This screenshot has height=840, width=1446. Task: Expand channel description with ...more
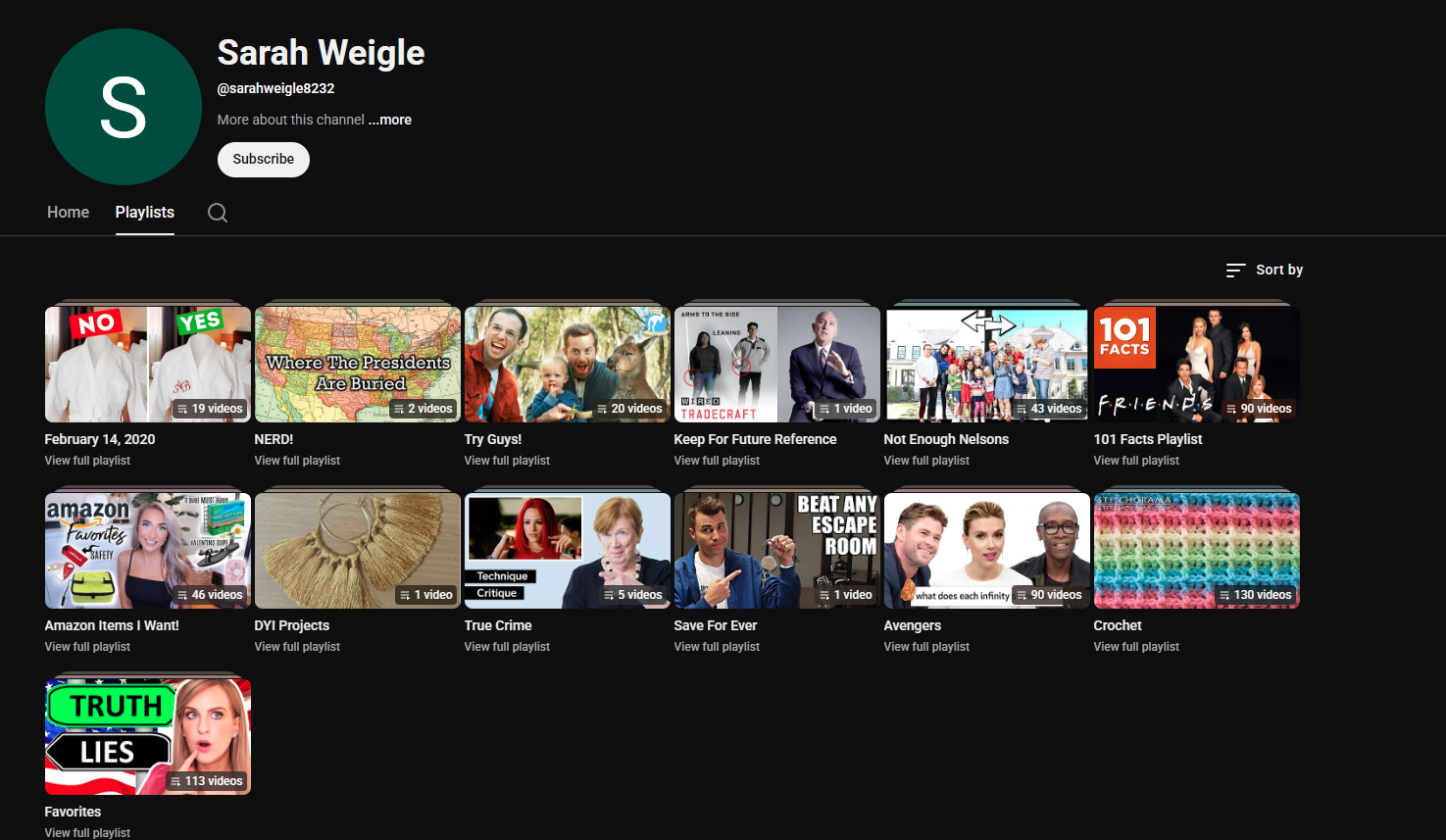(x=390, y=120)
